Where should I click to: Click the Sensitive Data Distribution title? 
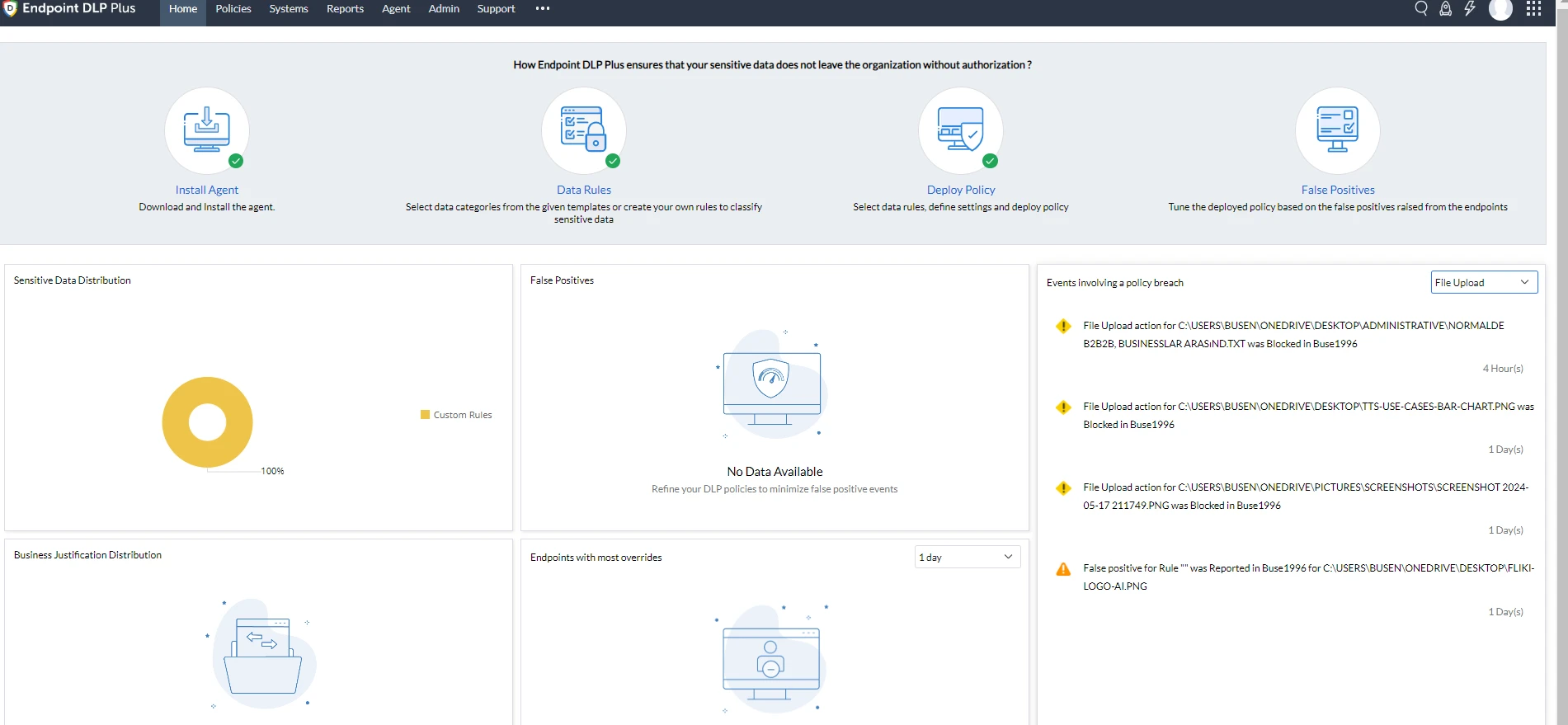73,280
